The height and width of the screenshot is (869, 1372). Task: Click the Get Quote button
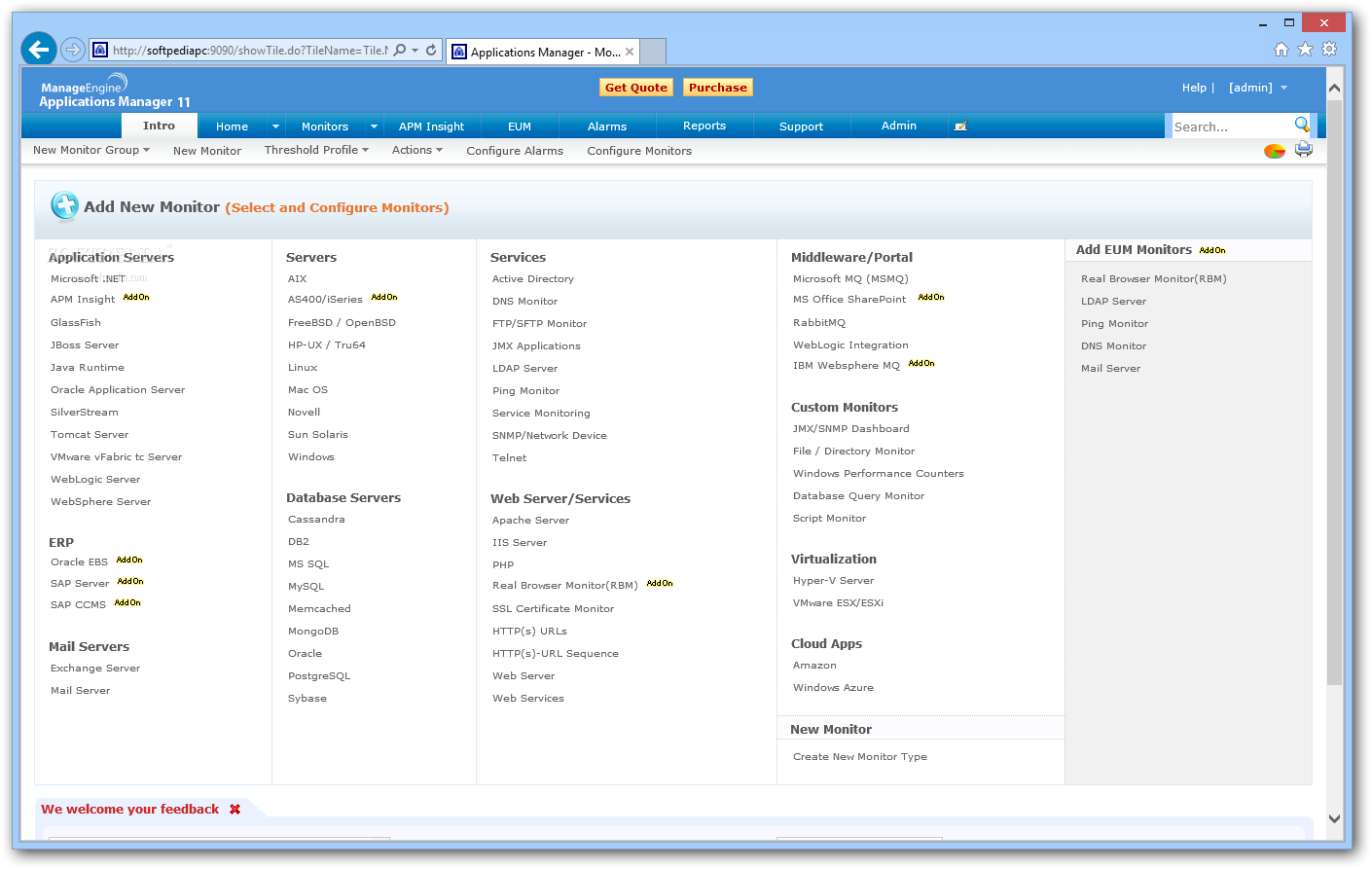(636, 88)
